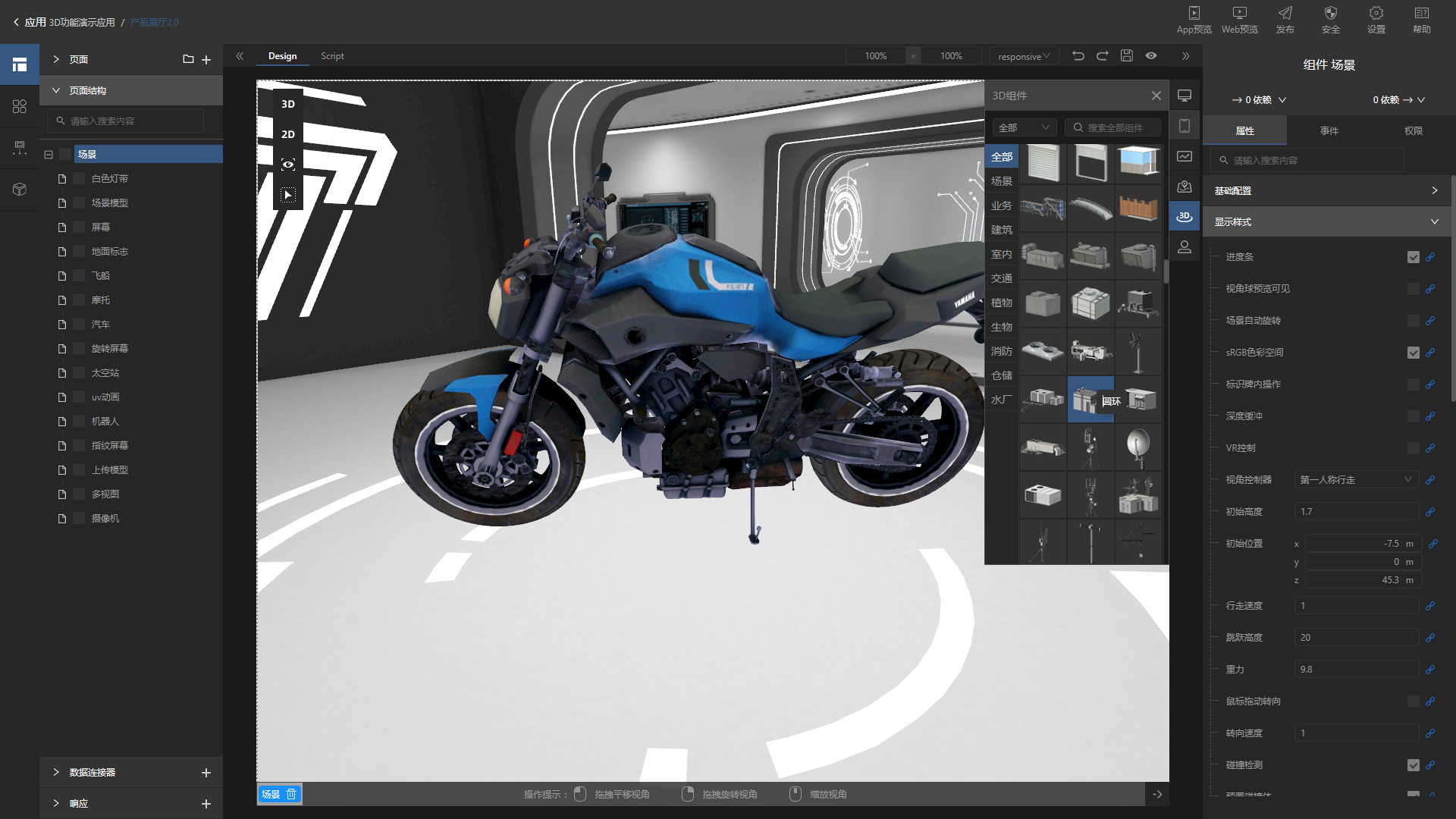Screen dimensions: 1456x819
Task: Collapse the 页面结构 section
Action: coord(56,90)
